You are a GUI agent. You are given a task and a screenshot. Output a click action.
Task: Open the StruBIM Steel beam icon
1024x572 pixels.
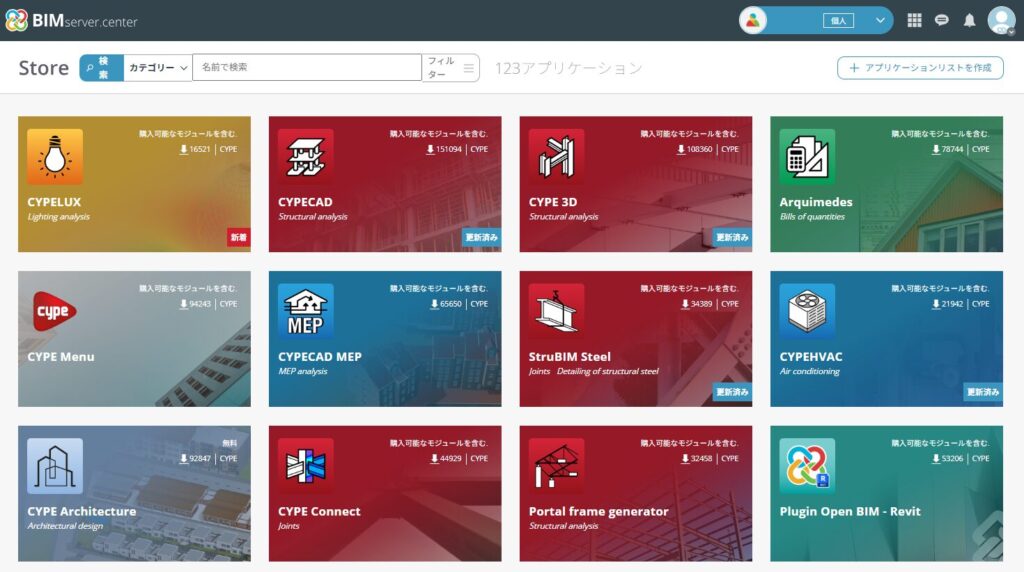pyautogui.click(x=556, y=311)
